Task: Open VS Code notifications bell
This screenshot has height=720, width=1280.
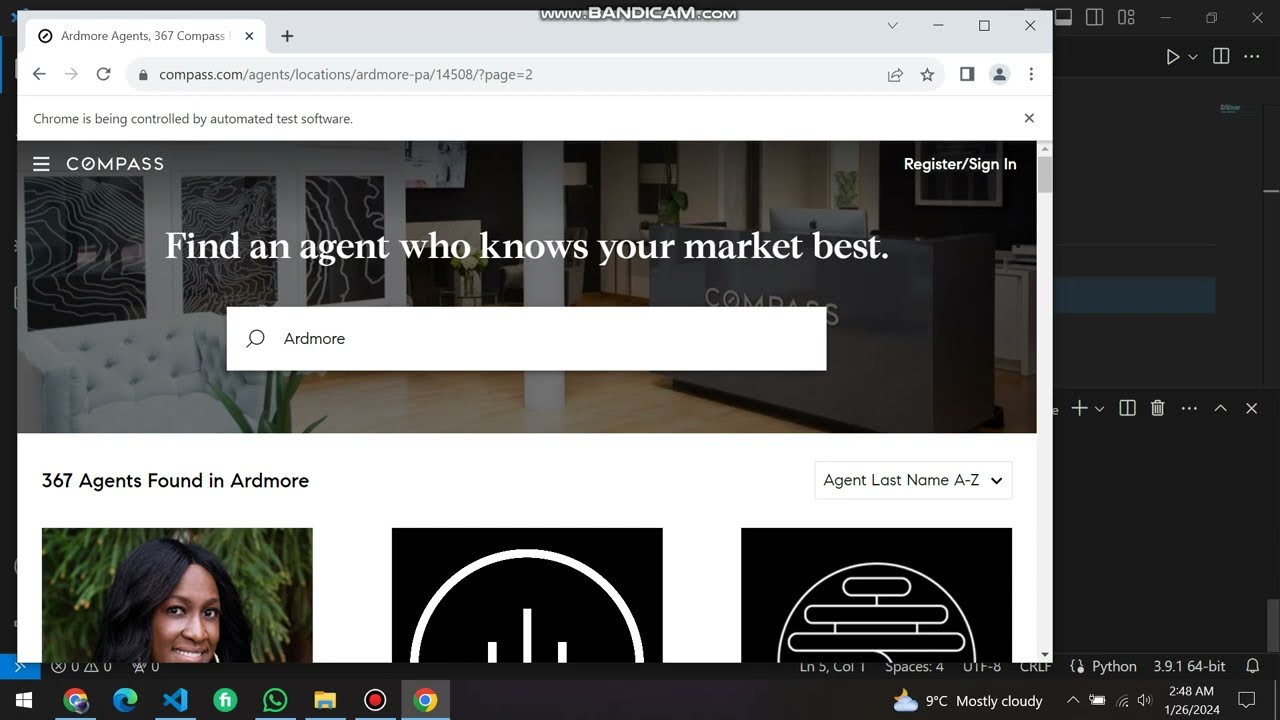Action: click(x=1253, y=666)
